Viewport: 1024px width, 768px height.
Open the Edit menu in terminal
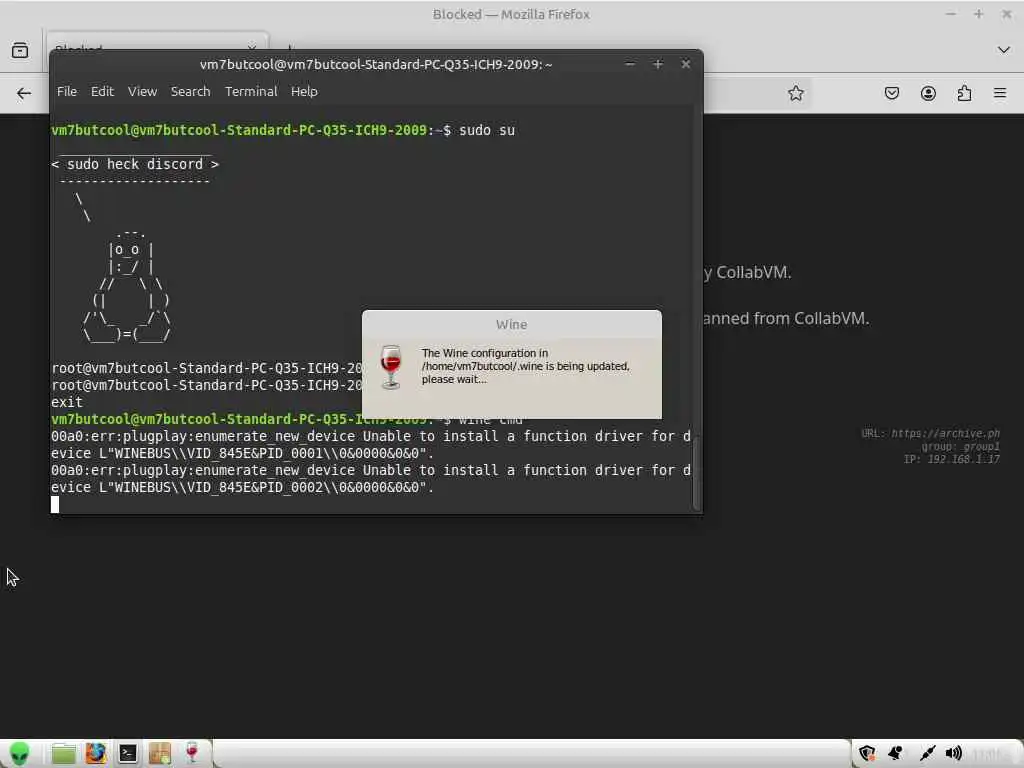coord(103,91)
